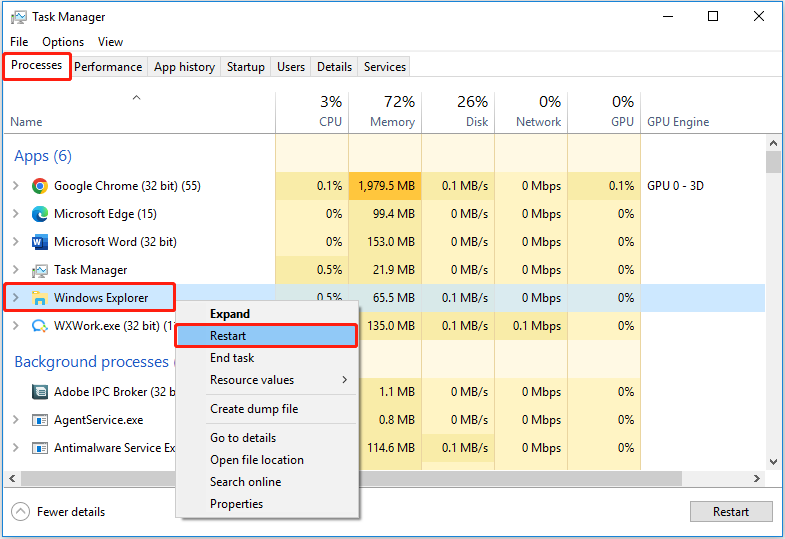
Task: Open the File menu
Action: (19, 42)
